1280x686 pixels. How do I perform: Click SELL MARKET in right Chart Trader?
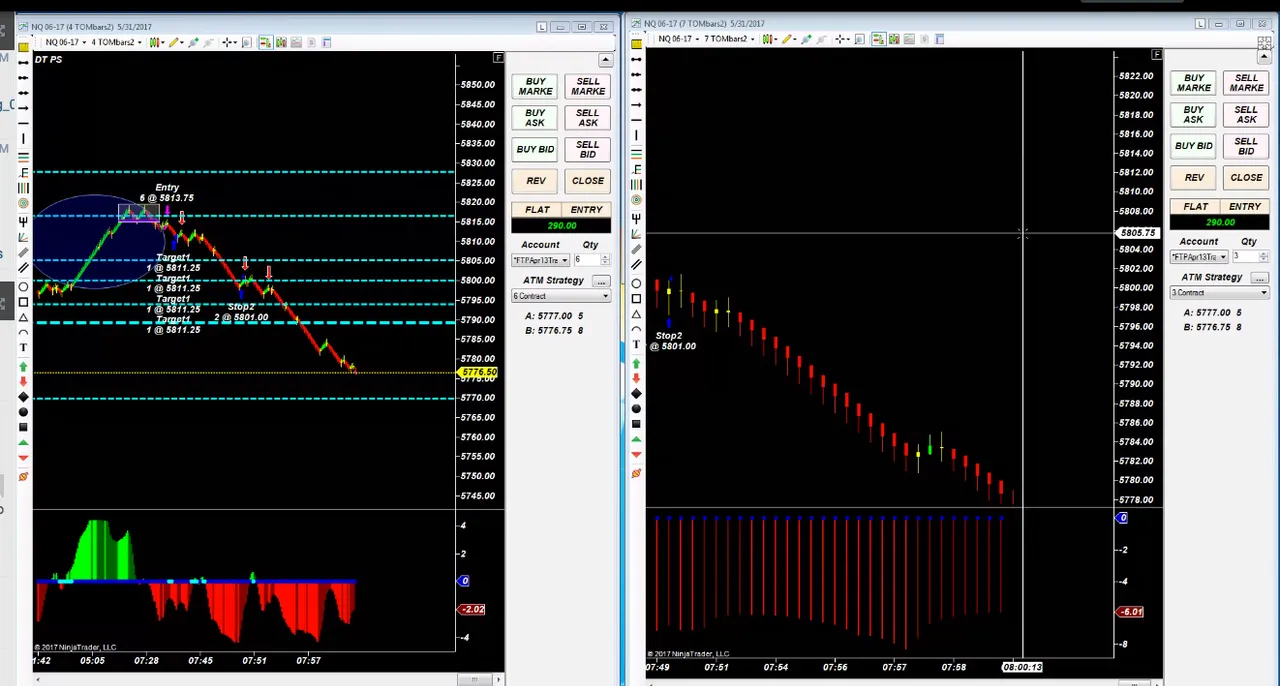(x=1246, y=83)
